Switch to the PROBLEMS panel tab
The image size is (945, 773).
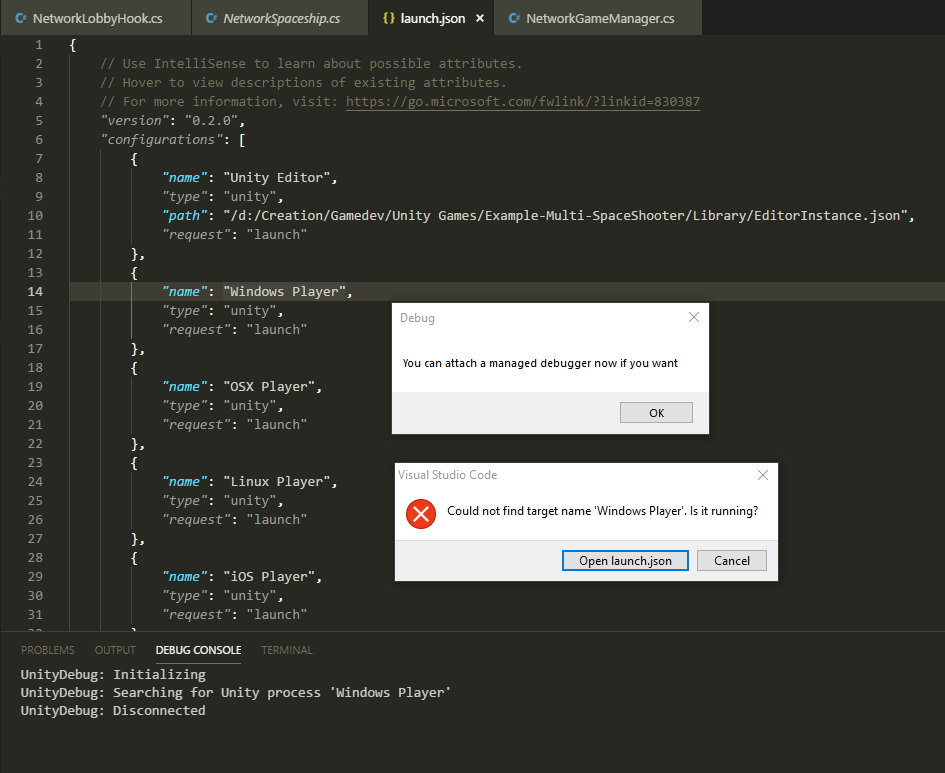(x=47, y=649)
